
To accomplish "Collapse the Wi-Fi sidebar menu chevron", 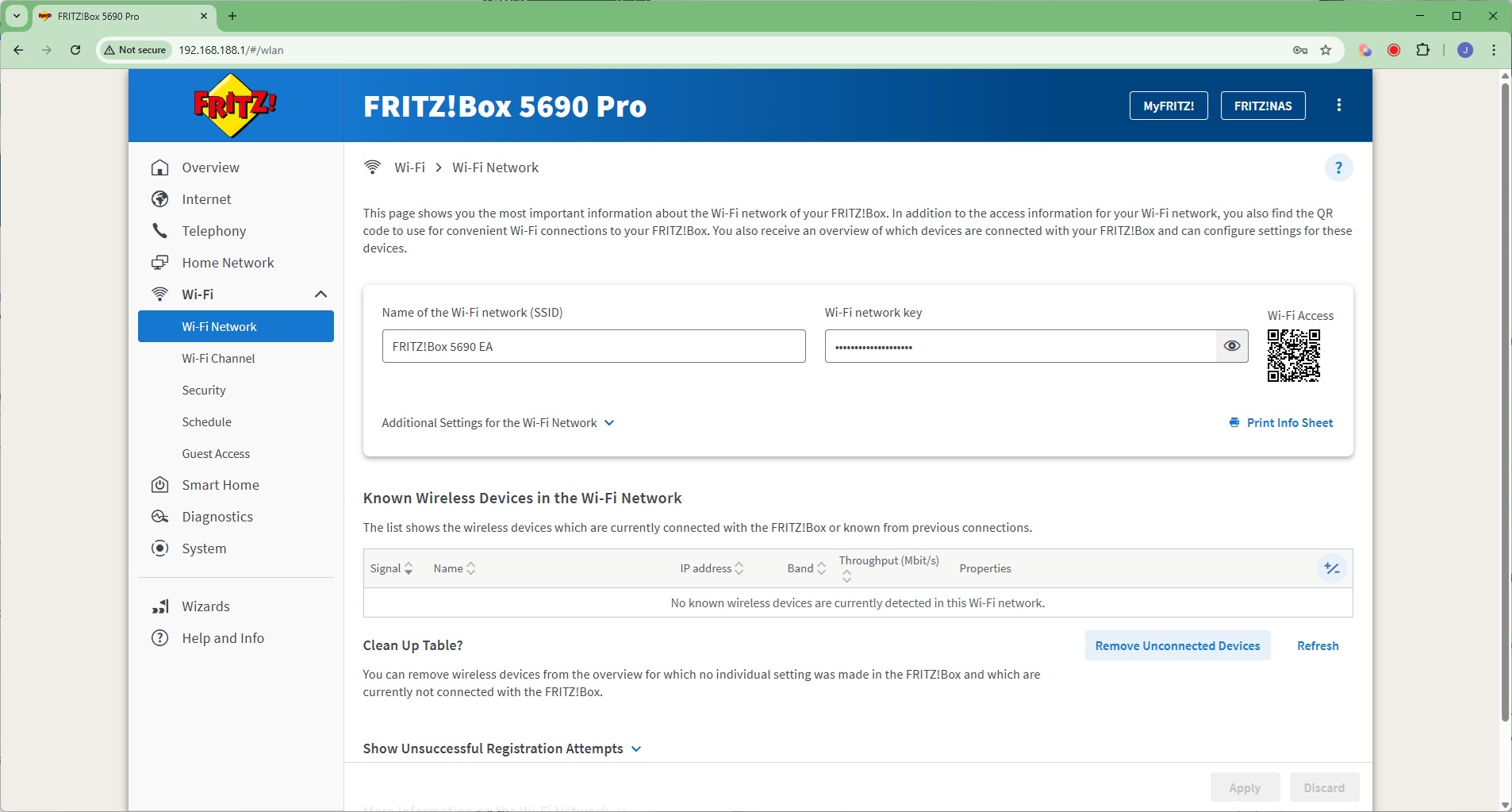I will [x=320, y=294].
